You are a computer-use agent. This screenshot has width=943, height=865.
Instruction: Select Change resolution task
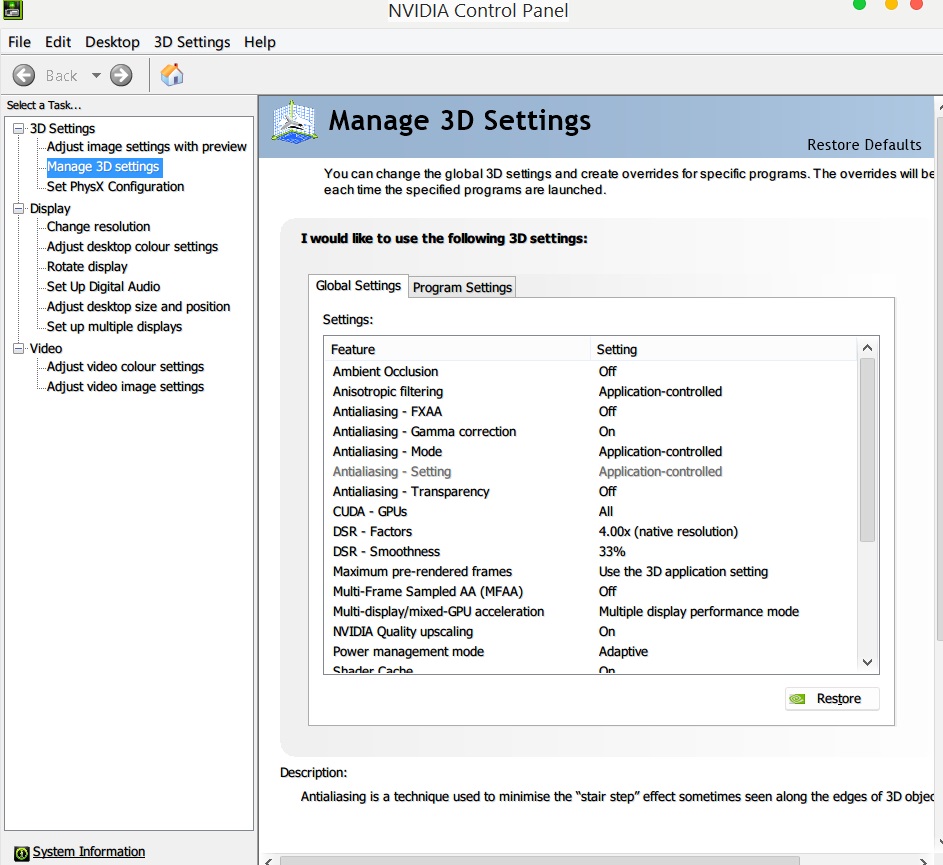pos(99,227)
